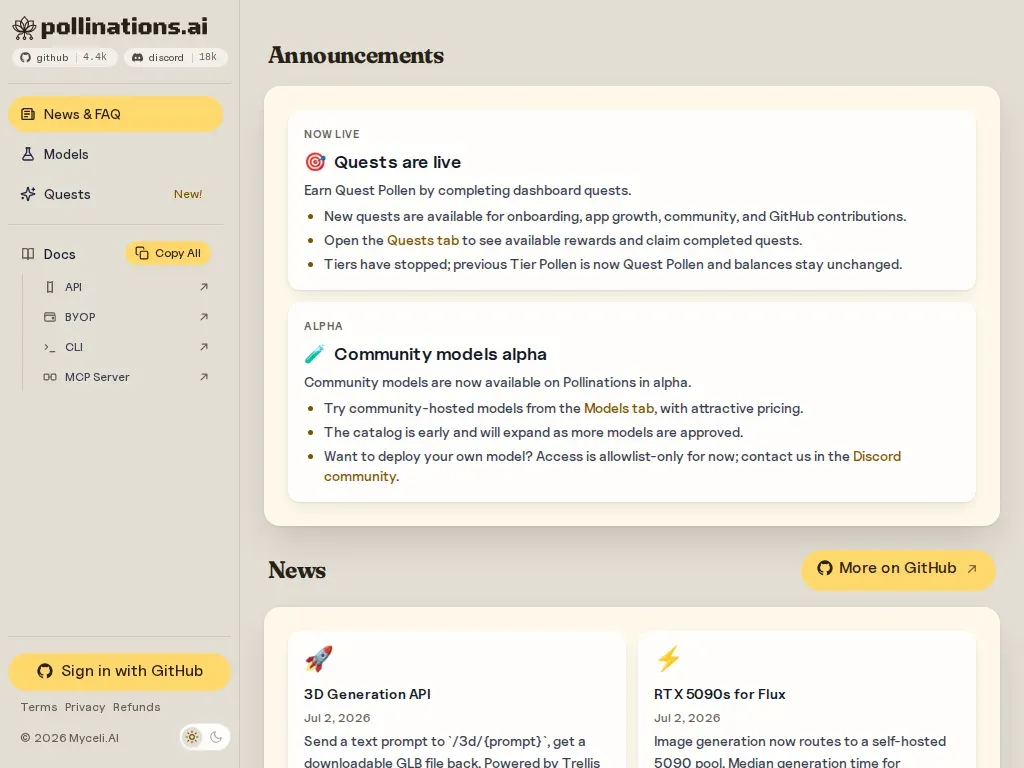
Task: Open the CLI docs terminal icon
Action: pyautogui.click(x=50, y=347)
